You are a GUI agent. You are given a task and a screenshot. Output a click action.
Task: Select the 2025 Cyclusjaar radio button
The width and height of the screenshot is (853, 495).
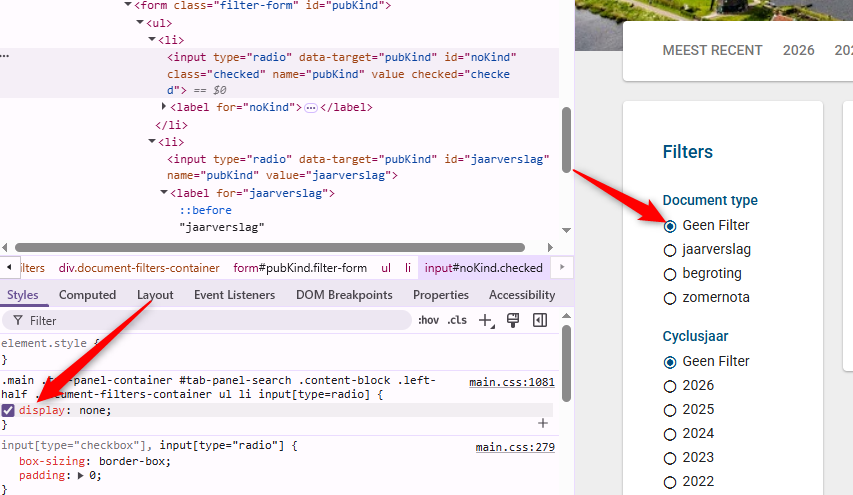(x=670, y=410)
